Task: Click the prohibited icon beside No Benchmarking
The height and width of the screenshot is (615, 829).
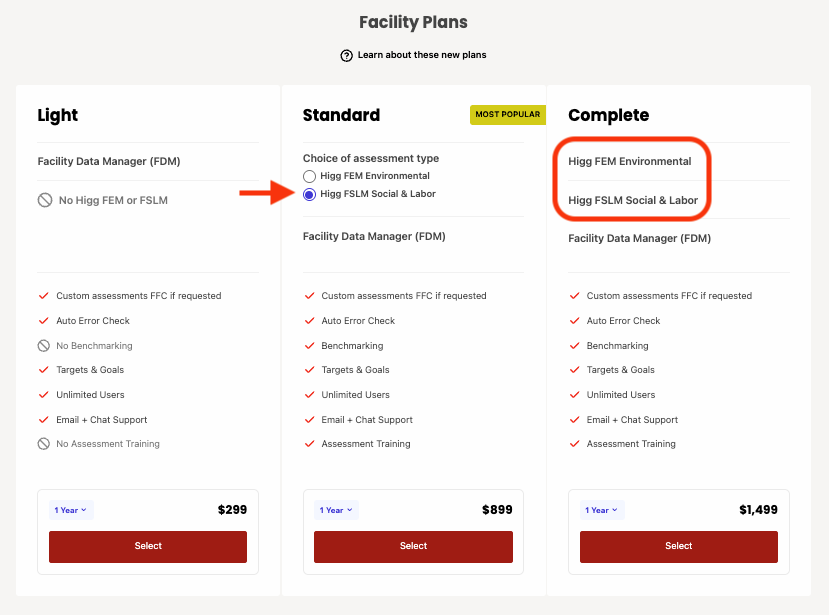Action: point(44,346)
